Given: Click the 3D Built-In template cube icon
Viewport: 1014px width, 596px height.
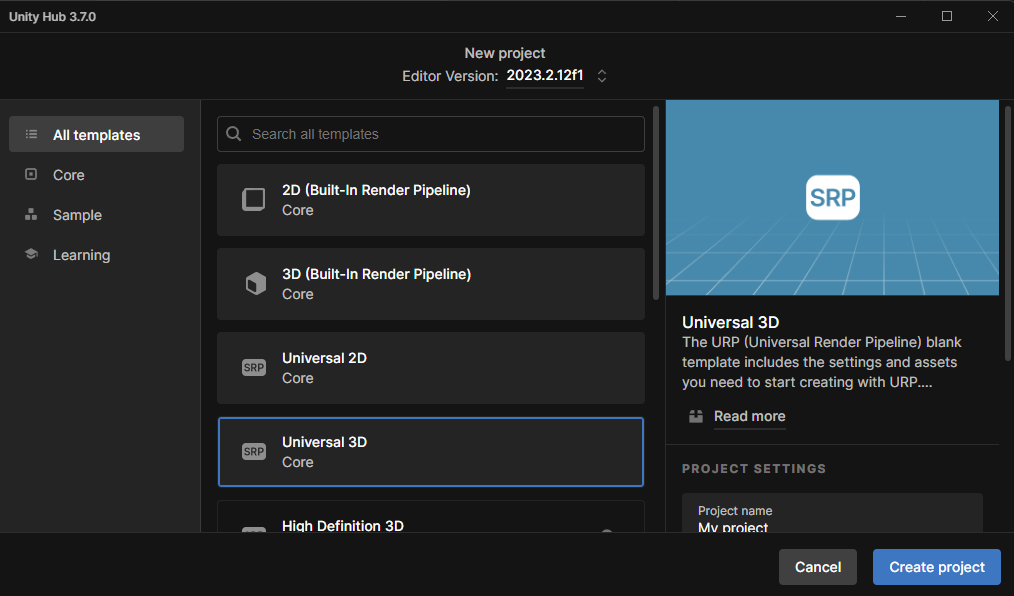Looking at the screenshot, I should point(255,283).
